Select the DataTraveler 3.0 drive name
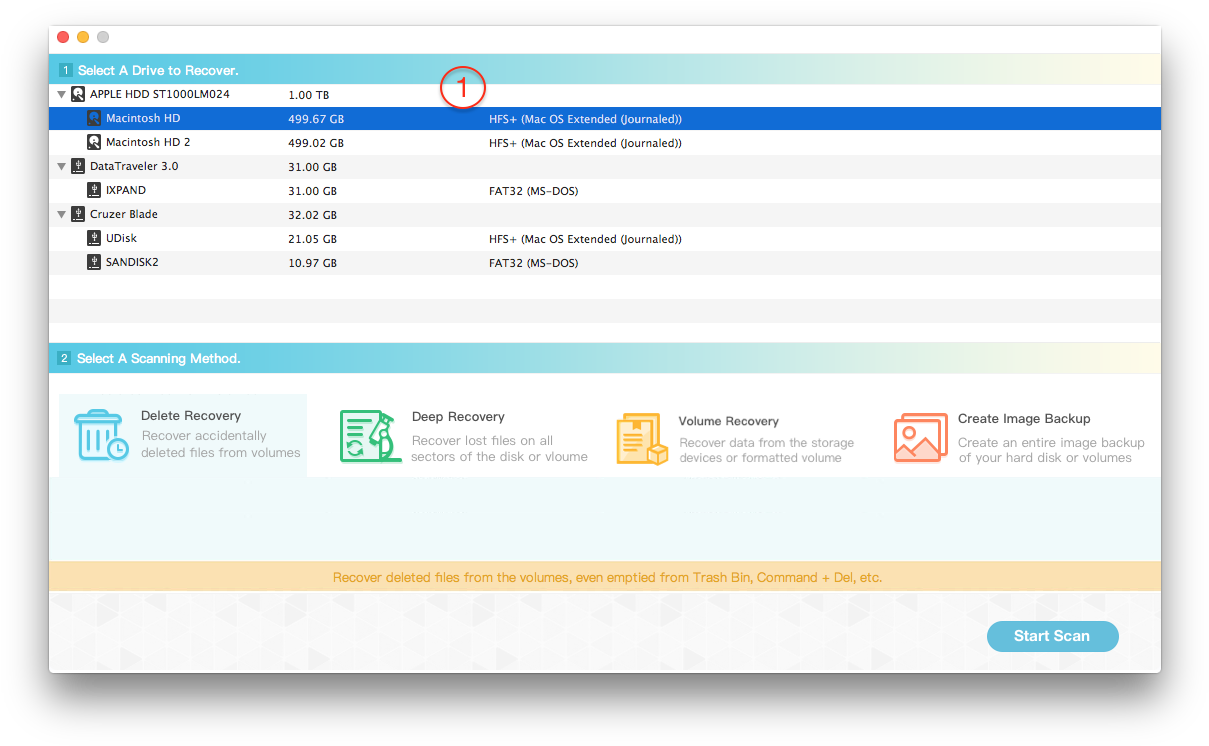Screen dimensions: 1209x746 134,166
